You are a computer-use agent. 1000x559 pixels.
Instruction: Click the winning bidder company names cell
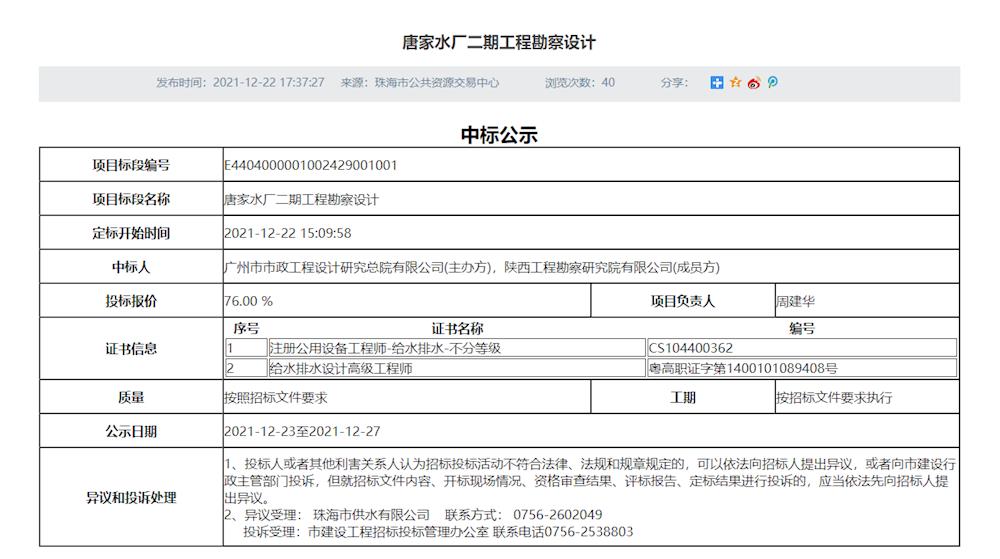(472, 267)
